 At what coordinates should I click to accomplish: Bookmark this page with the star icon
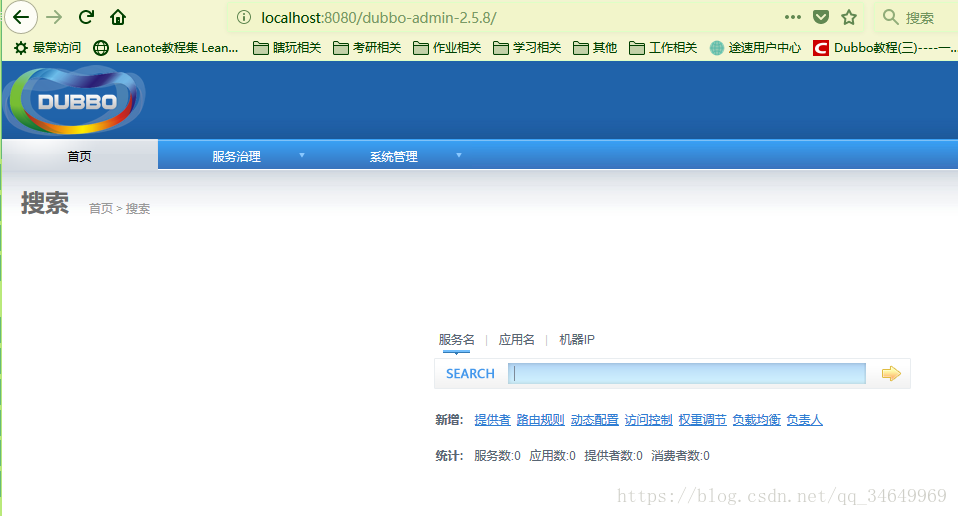click(849, 17)
